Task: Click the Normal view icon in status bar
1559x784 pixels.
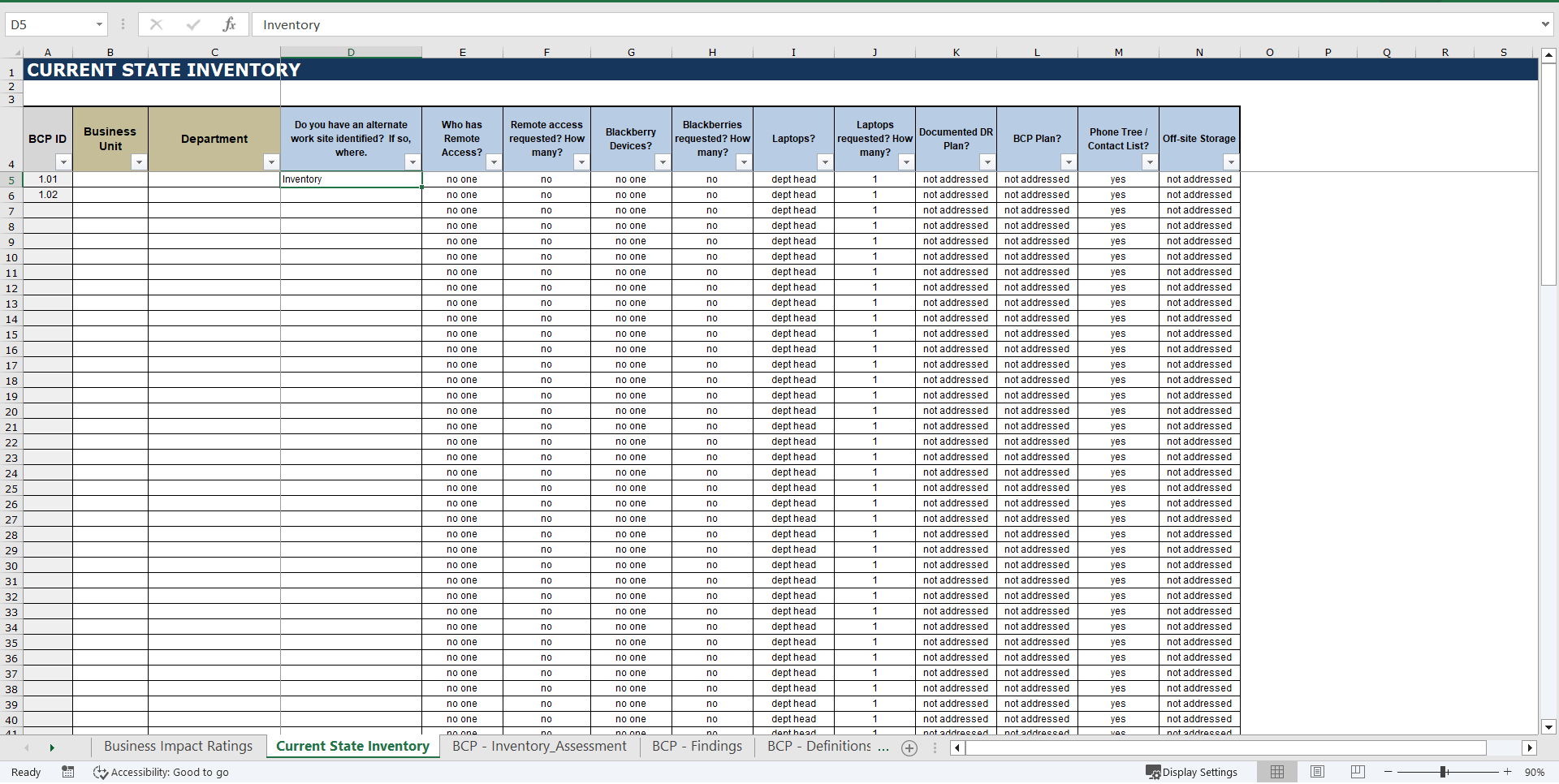Action: 1277,772
